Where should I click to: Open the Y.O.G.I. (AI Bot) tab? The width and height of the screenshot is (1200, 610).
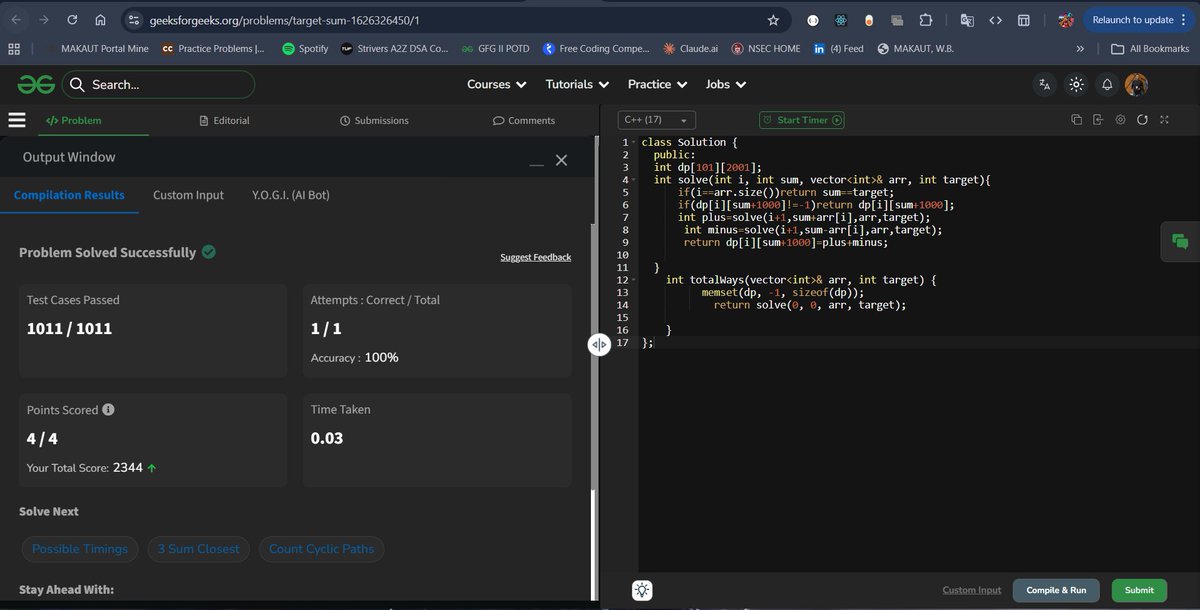point(290,195)
